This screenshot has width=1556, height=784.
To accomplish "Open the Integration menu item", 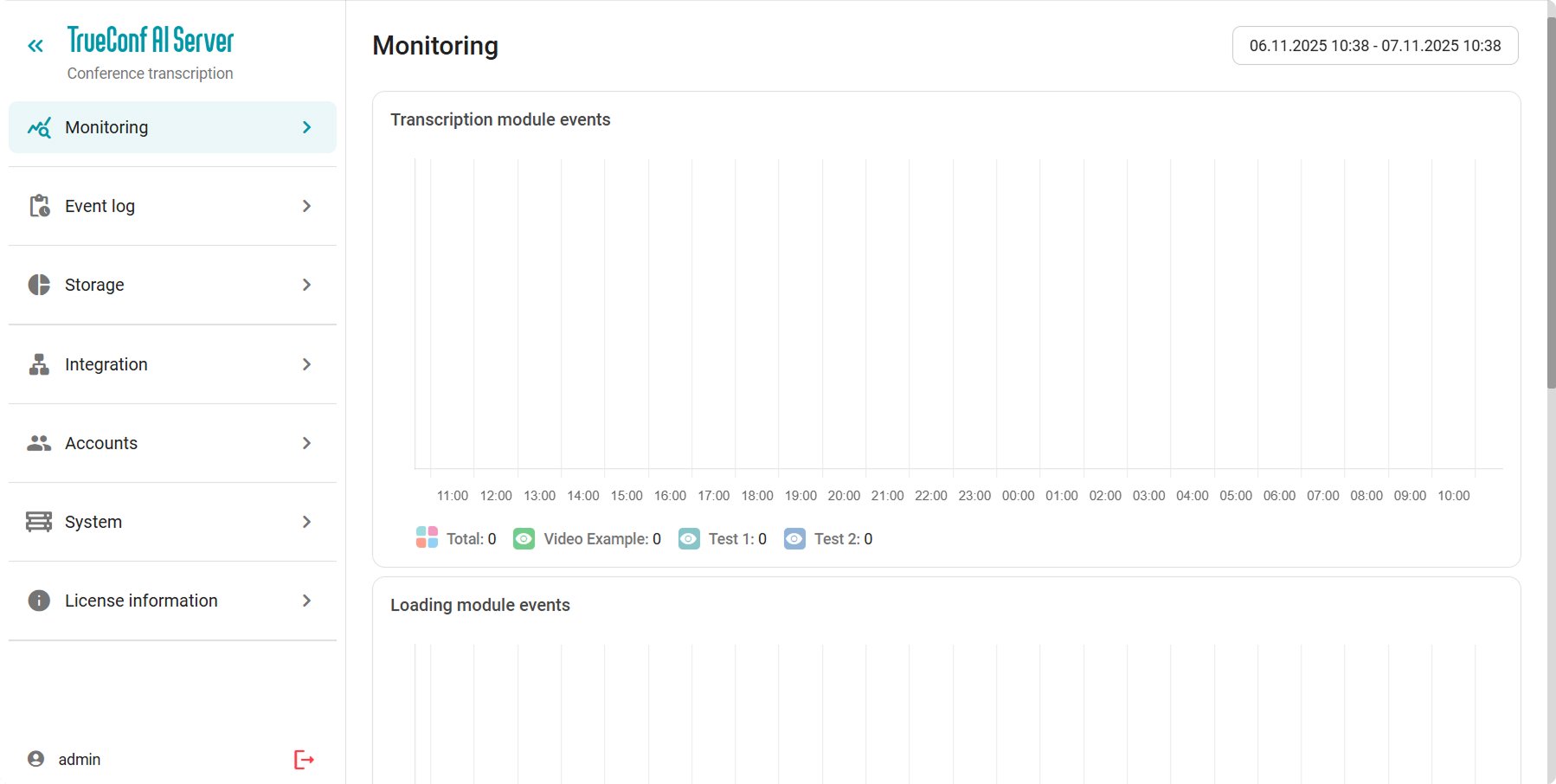I will (x=106, y=364).
